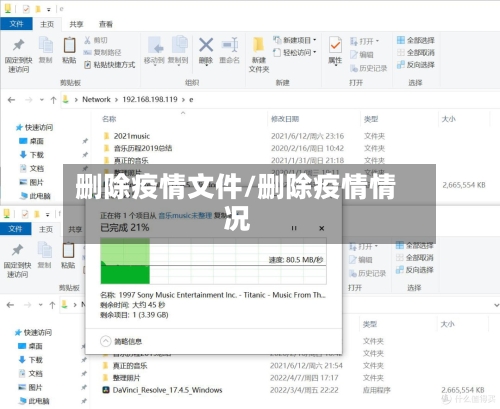This screenshot has height=409, width=500.
Task: Click Rename (重命名) in top window ribbon
Action: click(230, 50)
